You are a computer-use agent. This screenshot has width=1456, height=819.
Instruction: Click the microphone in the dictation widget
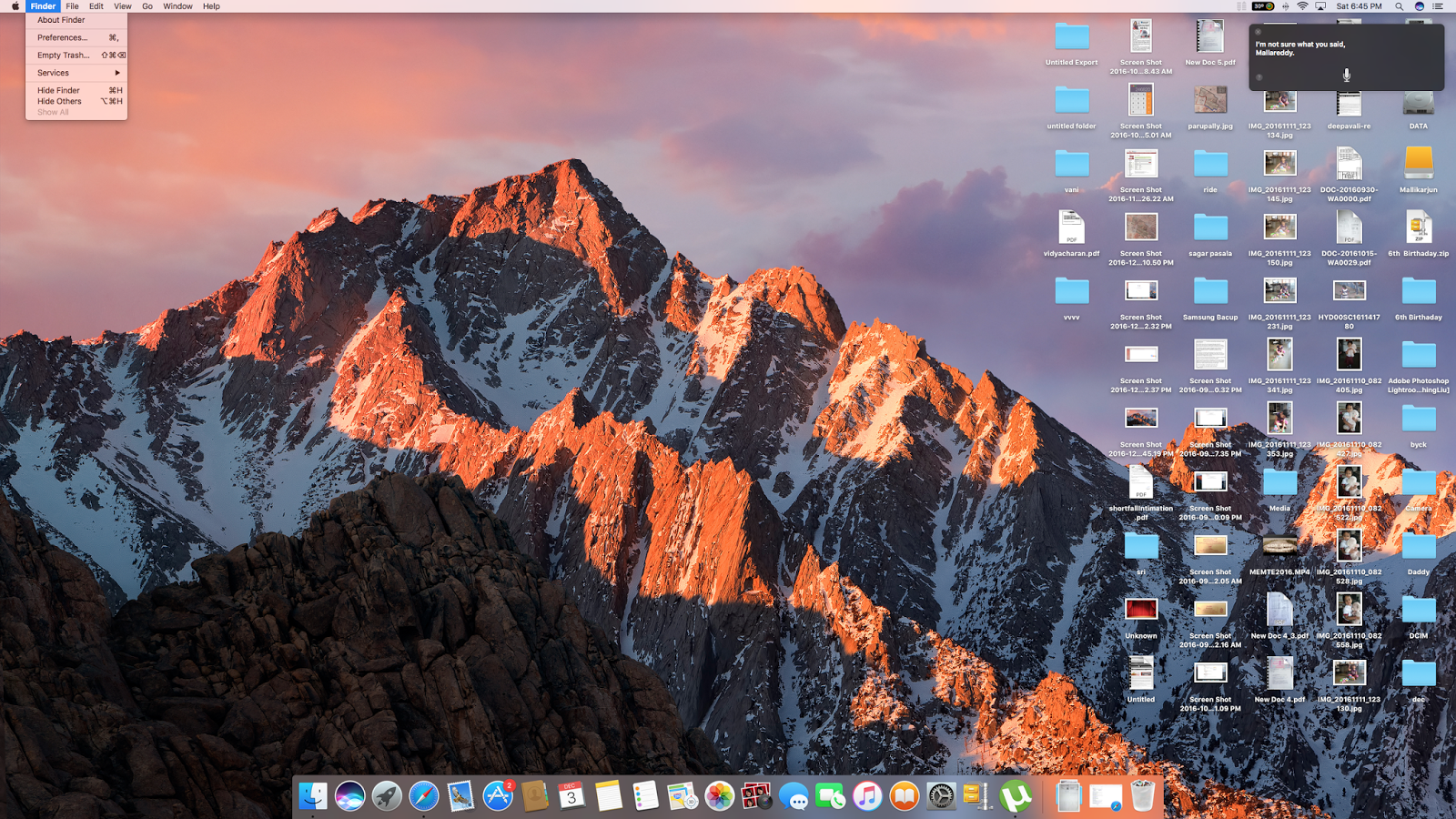tap(1345, 75)
